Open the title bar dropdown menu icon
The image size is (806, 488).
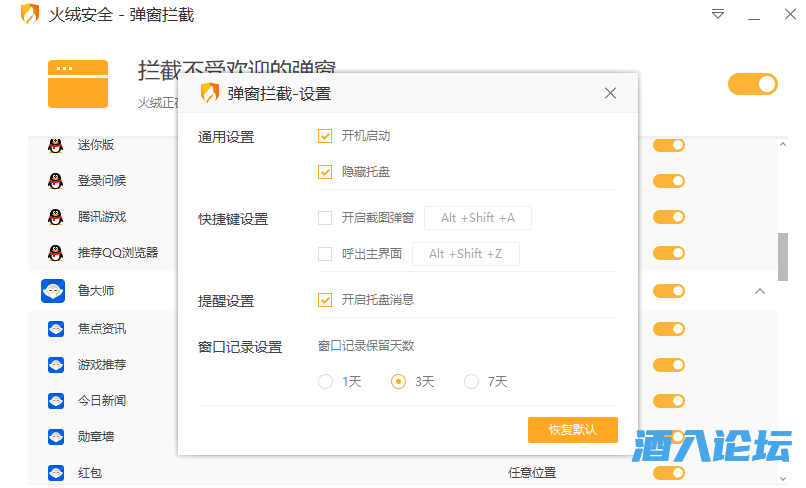718,15
